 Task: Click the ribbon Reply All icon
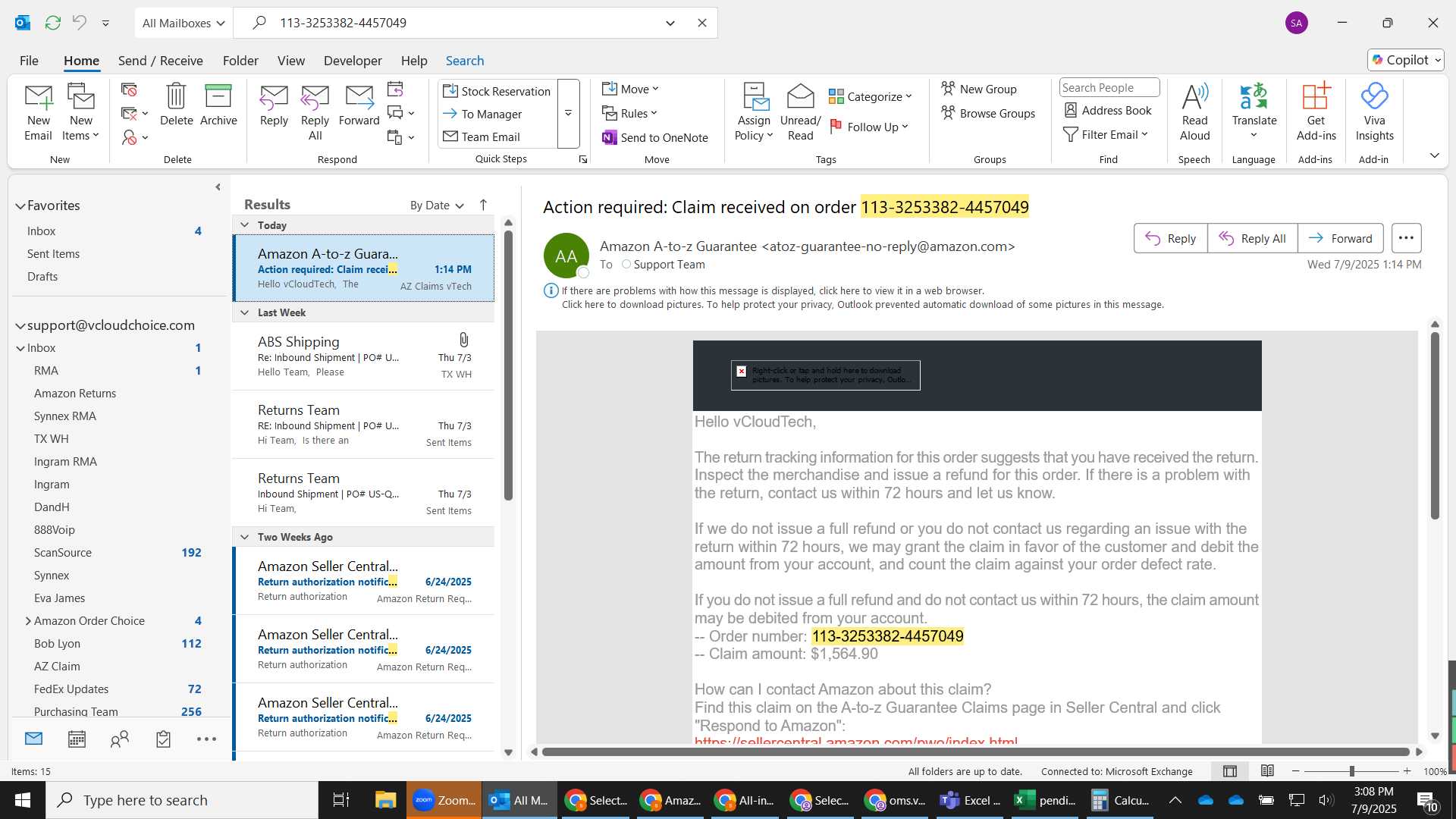click(x=315, y=112)
